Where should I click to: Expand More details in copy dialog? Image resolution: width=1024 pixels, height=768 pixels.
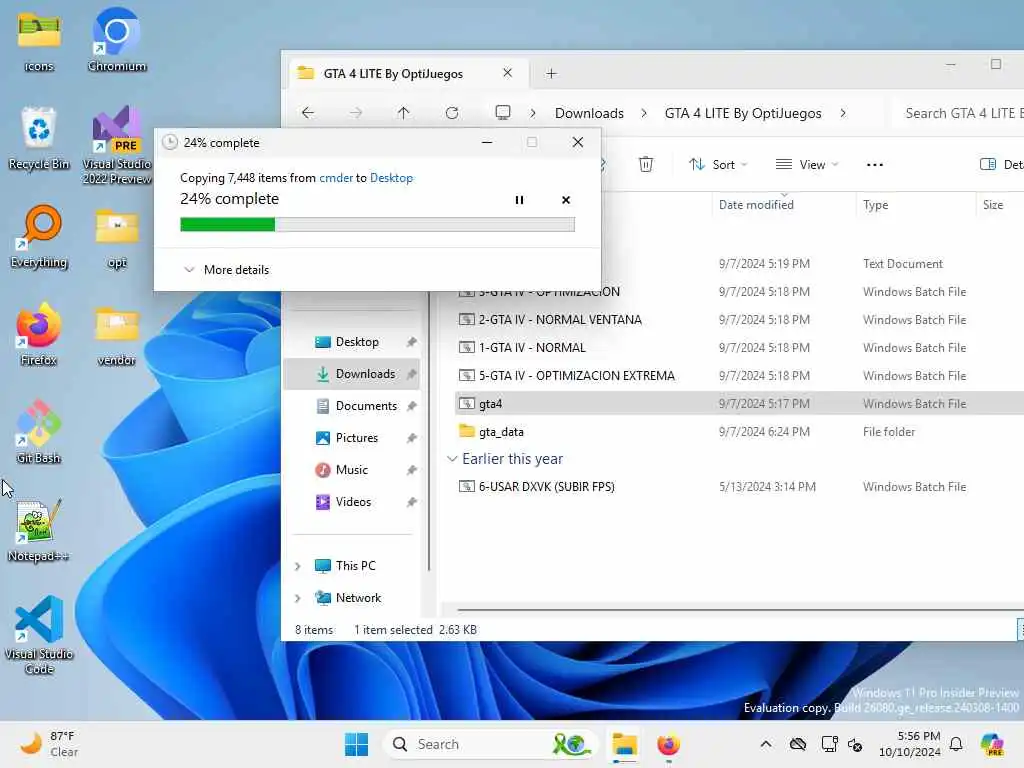pyautogui.click(x=226, y=270)
